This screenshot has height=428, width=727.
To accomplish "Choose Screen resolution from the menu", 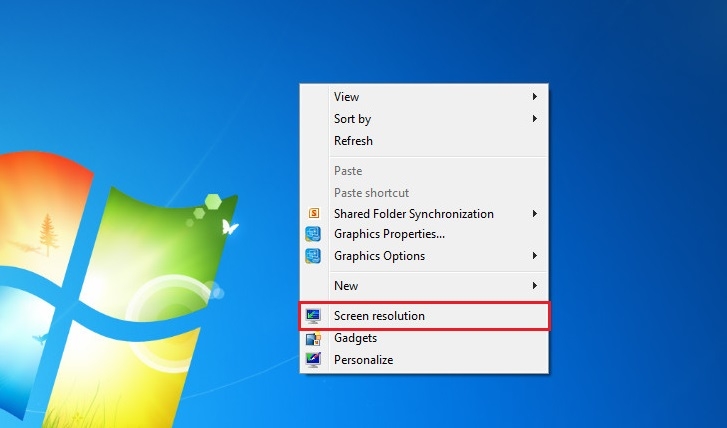I will (x=424, y=316).
